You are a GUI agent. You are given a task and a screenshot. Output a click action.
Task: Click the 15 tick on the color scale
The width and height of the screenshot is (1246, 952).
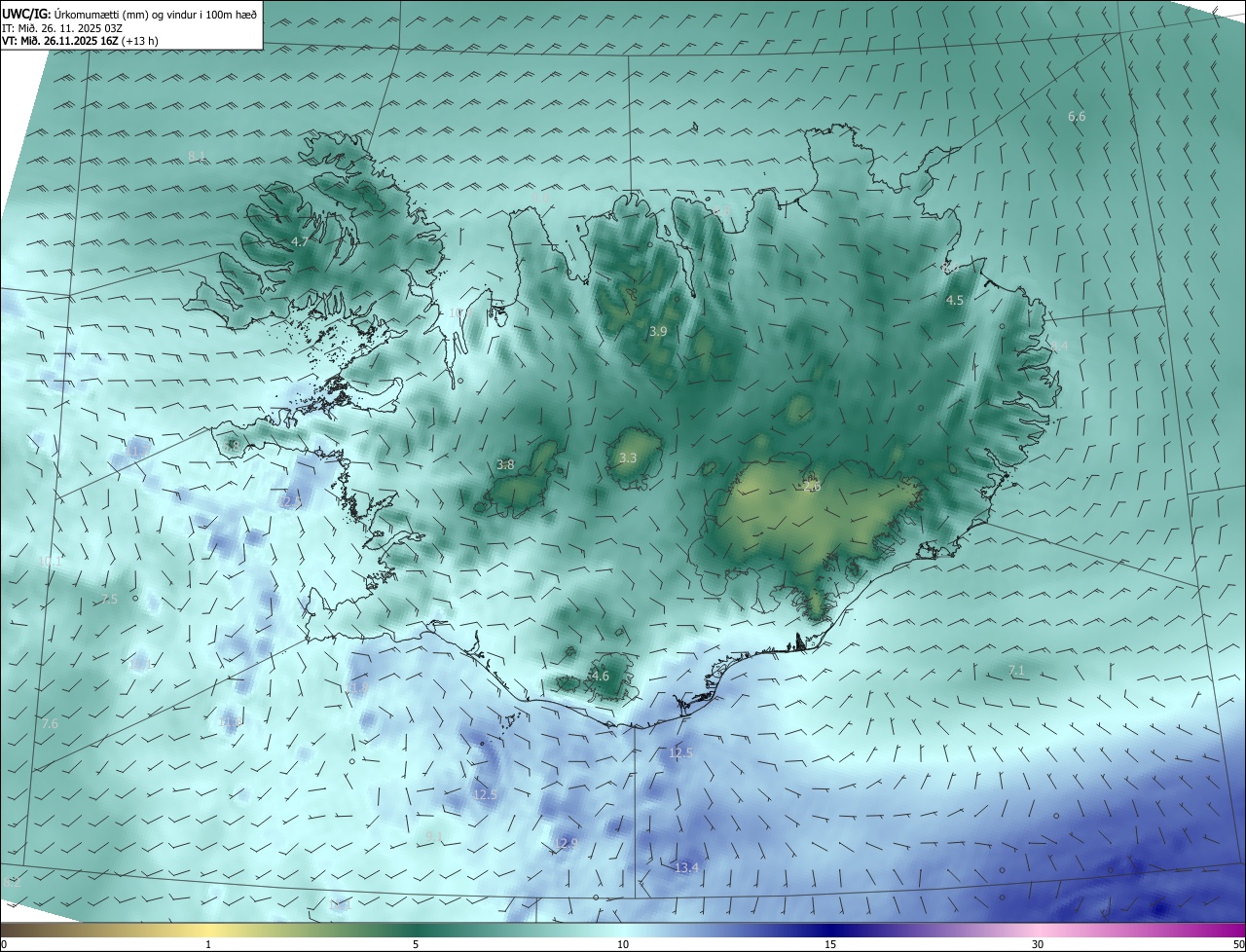830,944
